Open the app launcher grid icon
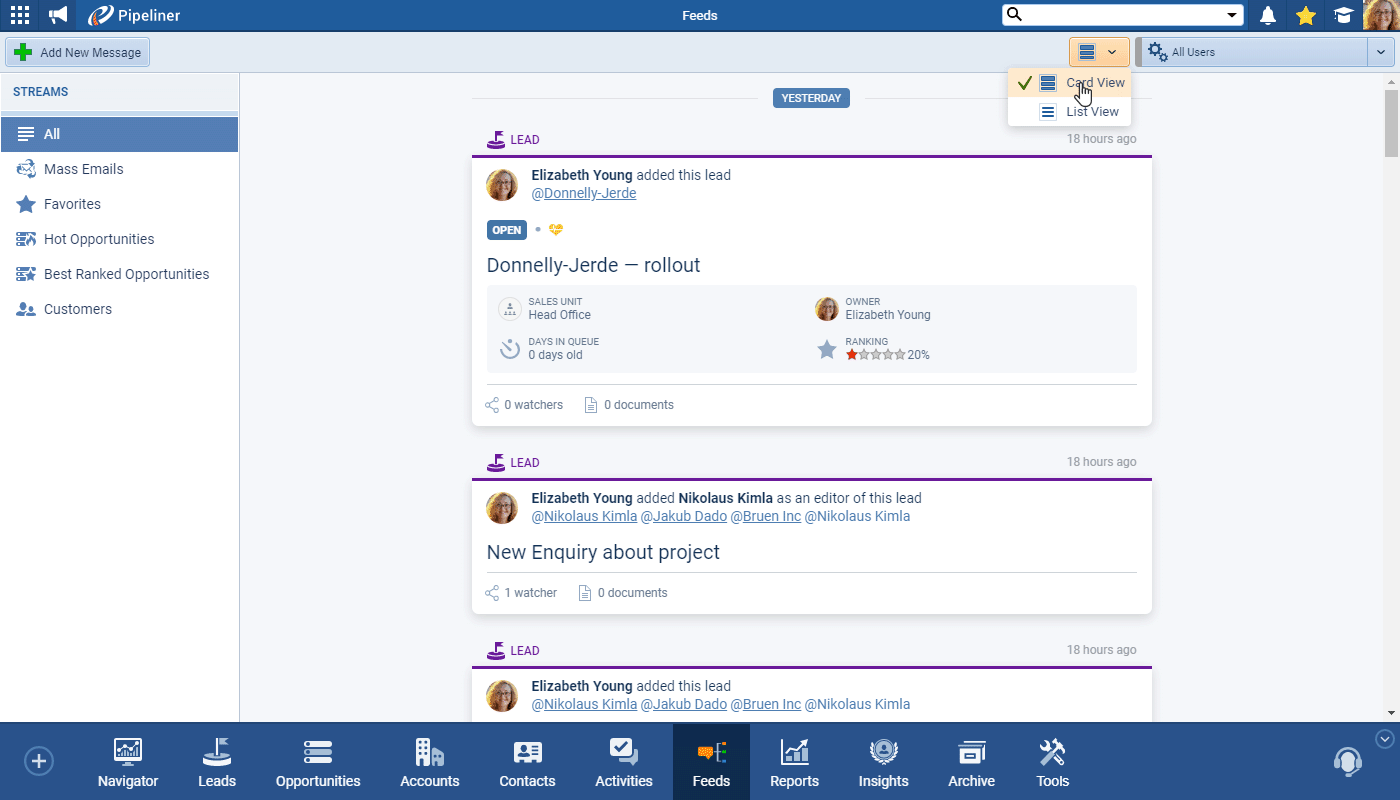Screen dimensions: 1400x800 pyautogui.click(x=20, y=15)
